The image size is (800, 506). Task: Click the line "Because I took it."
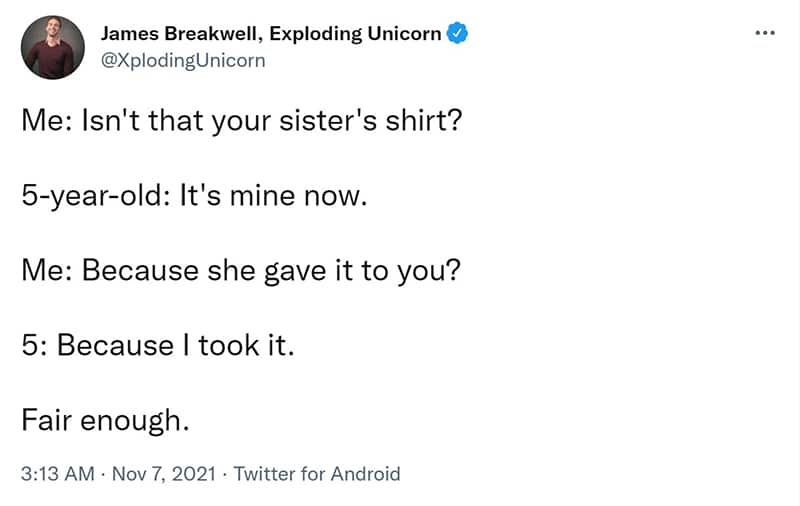click(176, 346)
